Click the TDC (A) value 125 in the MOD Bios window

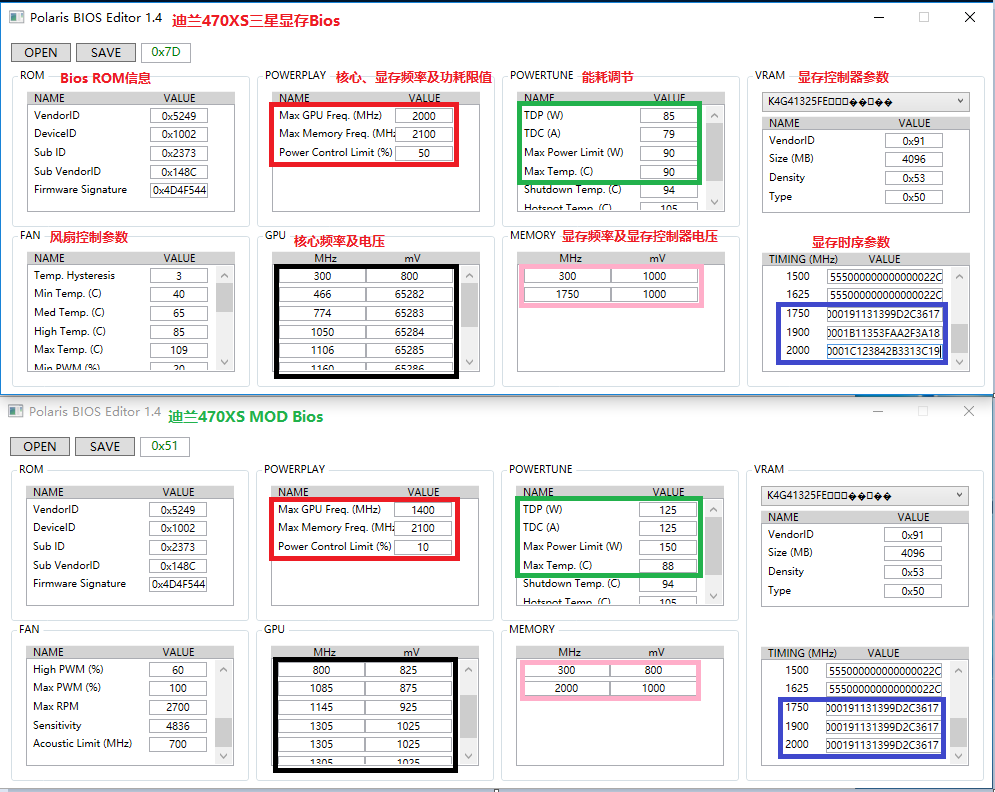[x=668, y=528]
